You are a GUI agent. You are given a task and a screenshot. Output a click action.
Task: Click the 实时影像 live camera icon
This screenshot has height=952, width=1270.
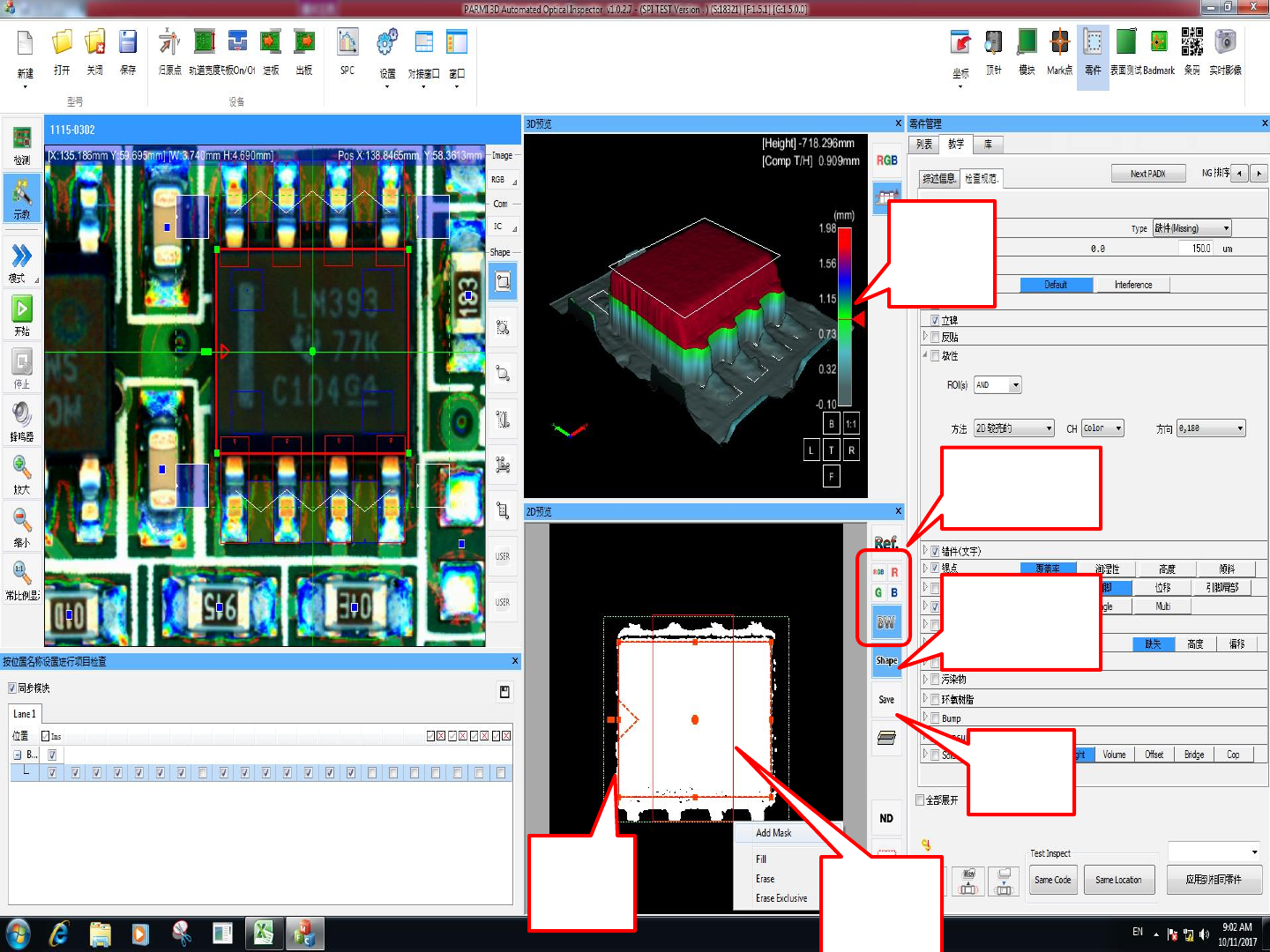pos(1225,42)
